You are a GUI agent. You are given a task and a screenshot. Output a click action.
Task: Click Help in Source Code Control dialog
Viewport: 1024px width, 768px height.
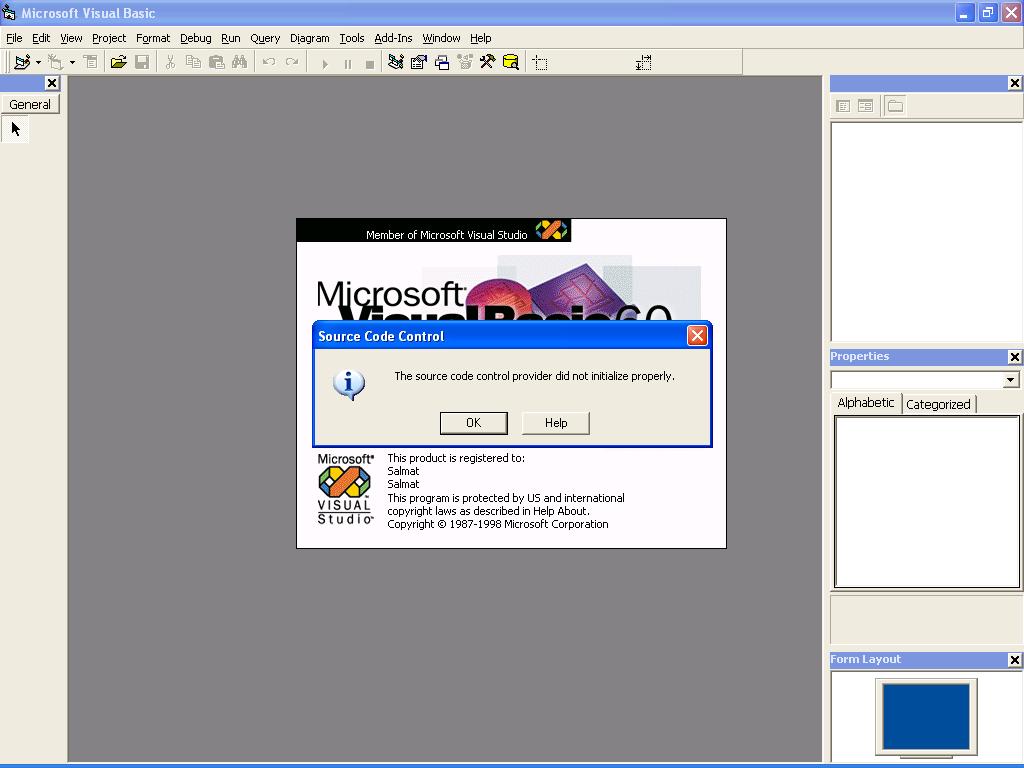pos(556,423)
